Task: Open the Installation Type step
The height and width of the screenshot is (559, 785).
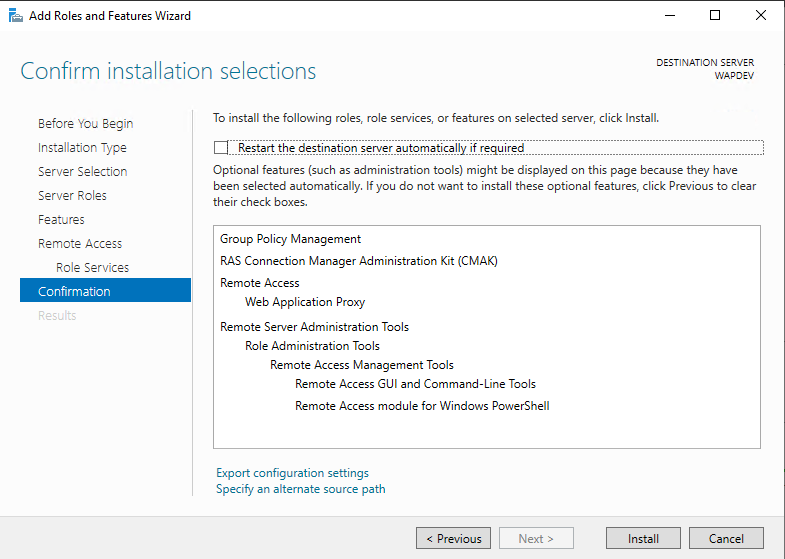Action: [x=82, y=148]
